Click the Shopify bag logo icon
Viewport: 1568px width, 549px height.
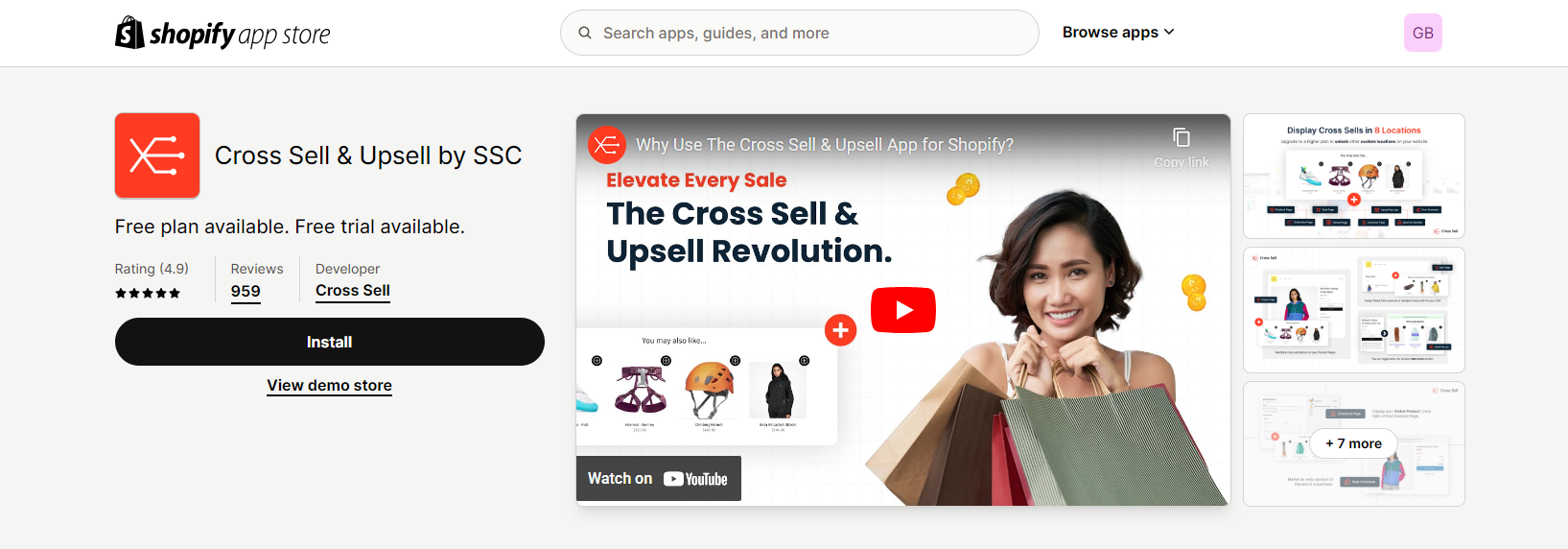[x=129, y=33]
